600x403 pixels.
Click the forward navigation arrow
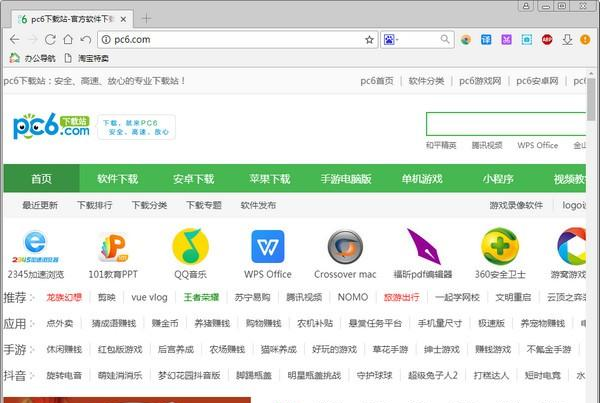point(33,39)
